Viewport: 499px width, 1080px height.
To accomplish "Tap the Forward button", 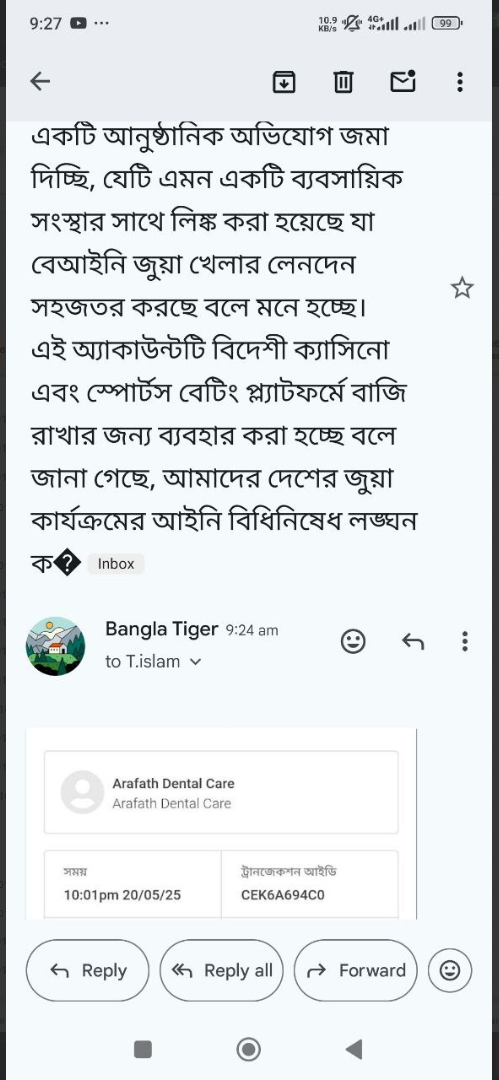I will (356, 970).
